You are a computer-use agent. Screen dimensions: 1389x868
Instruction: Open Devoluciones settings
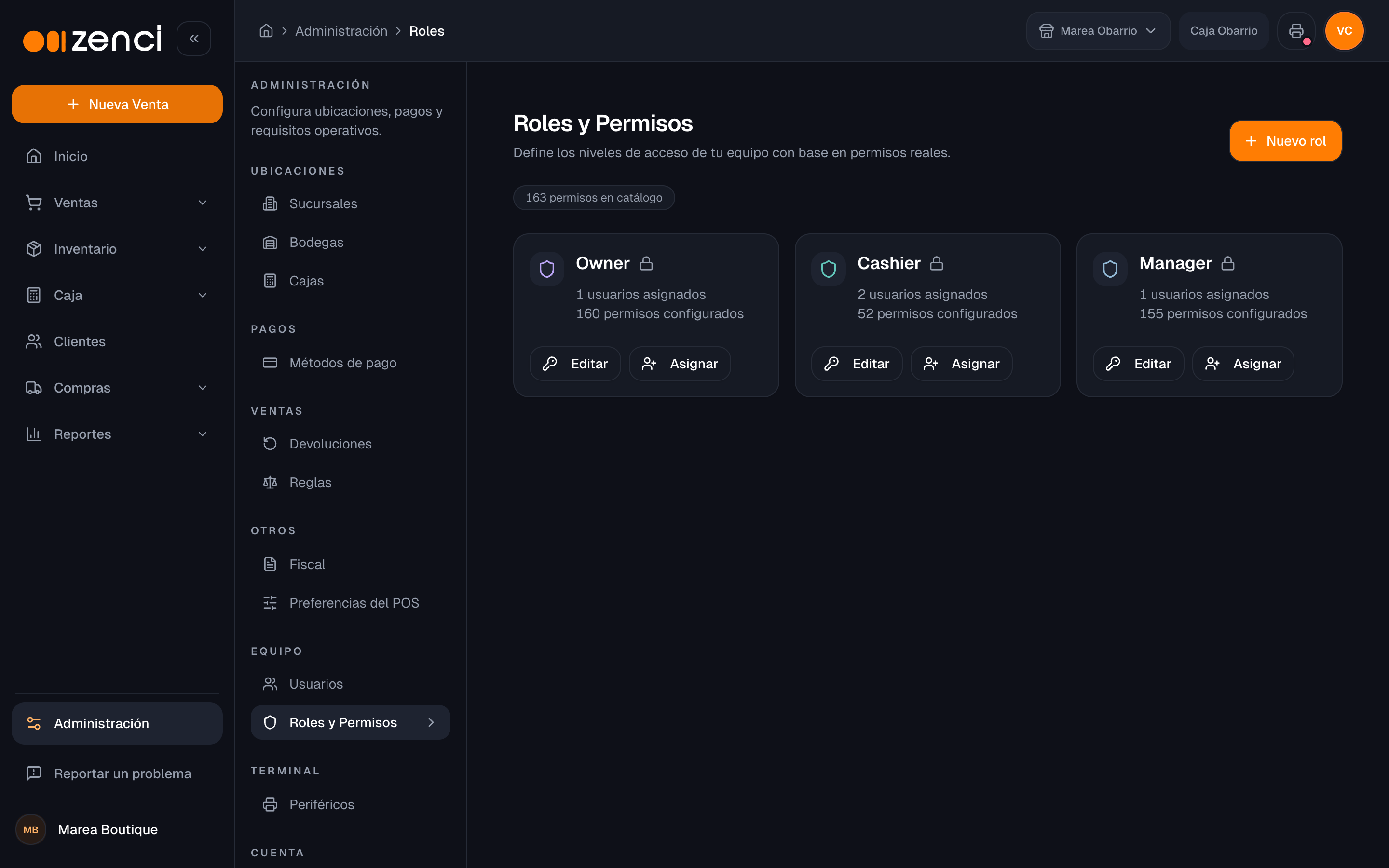click(x=350, y=444)
